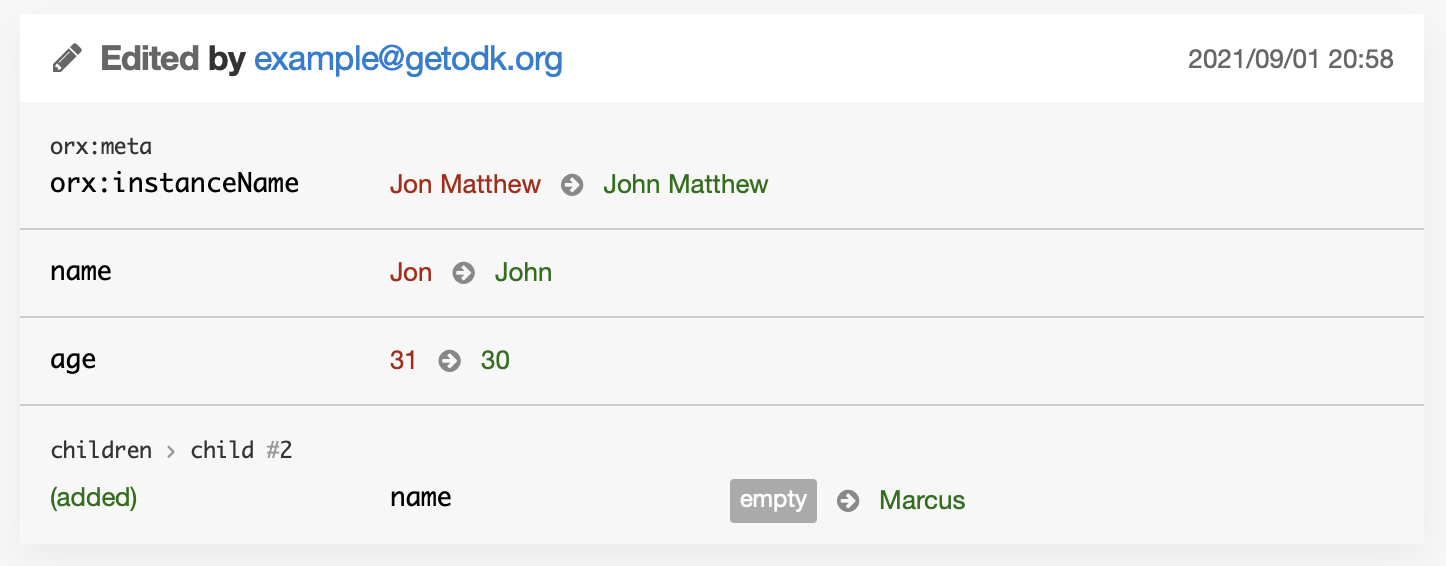Click the new age value 30
Image resolution: width=1446 pixels, height=566 pixels.
pos(495,361)
